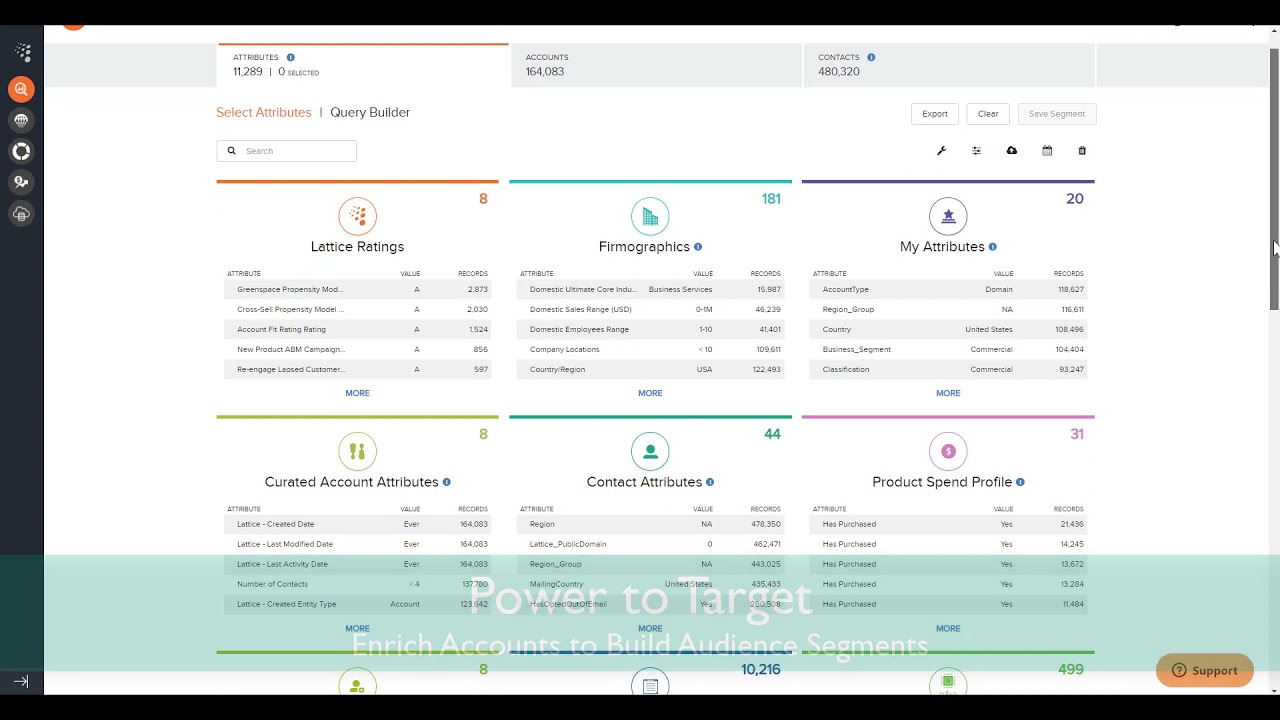Image resolution: width=1280 pixels, height=720 pixels.
Task: Click the Product Spend Profile dollar icon
Action: tap(948, 451)
